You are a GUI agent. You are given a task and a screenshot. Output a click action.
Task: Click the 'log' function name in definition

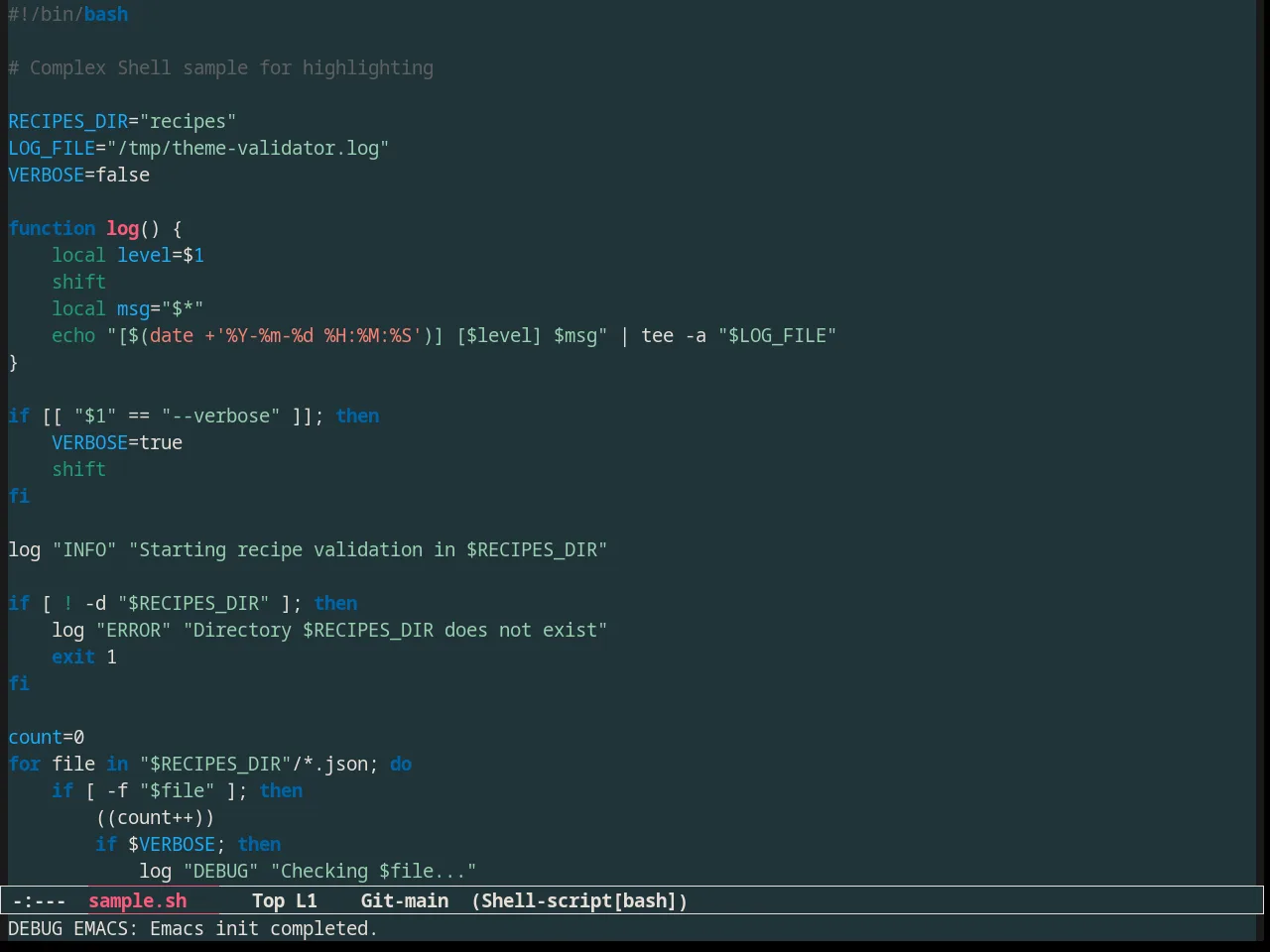point(122,228)
